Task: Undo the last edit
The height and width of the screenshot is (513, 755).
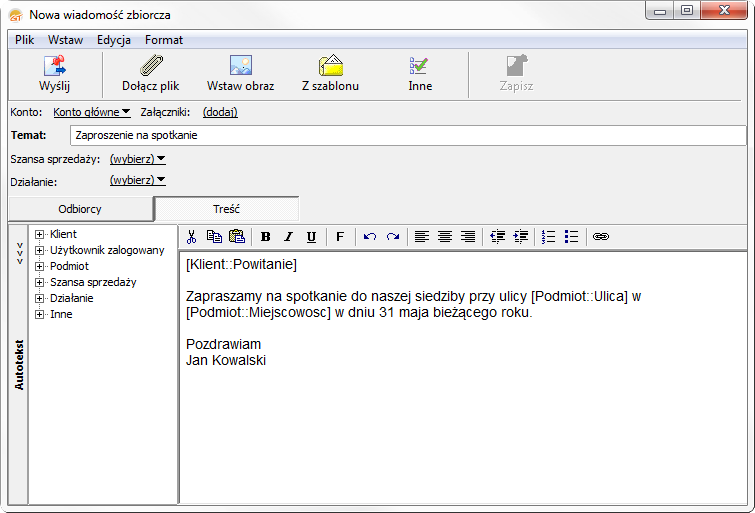Action: coord(370,237)
